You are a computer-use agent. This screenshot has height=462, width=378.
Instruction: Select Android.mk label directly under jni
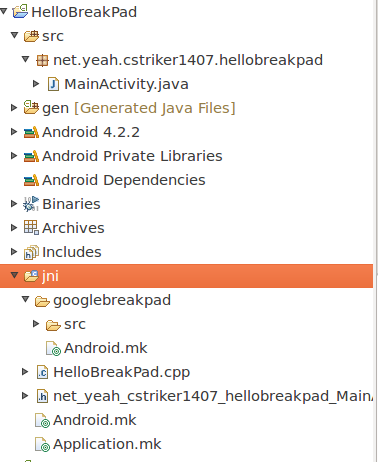tap(95, 420)
